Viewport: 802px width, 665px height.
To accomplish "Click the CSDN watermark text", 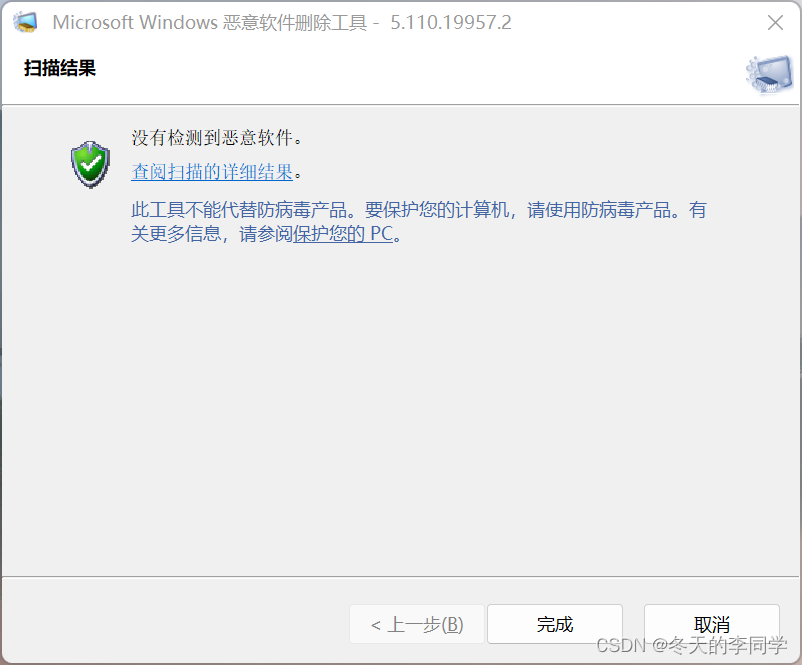I will point(692,646).
